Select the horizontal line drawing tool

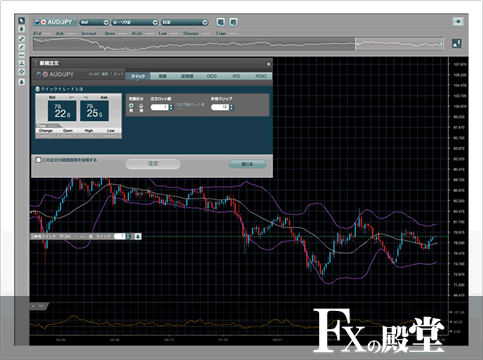coord(21,55)
